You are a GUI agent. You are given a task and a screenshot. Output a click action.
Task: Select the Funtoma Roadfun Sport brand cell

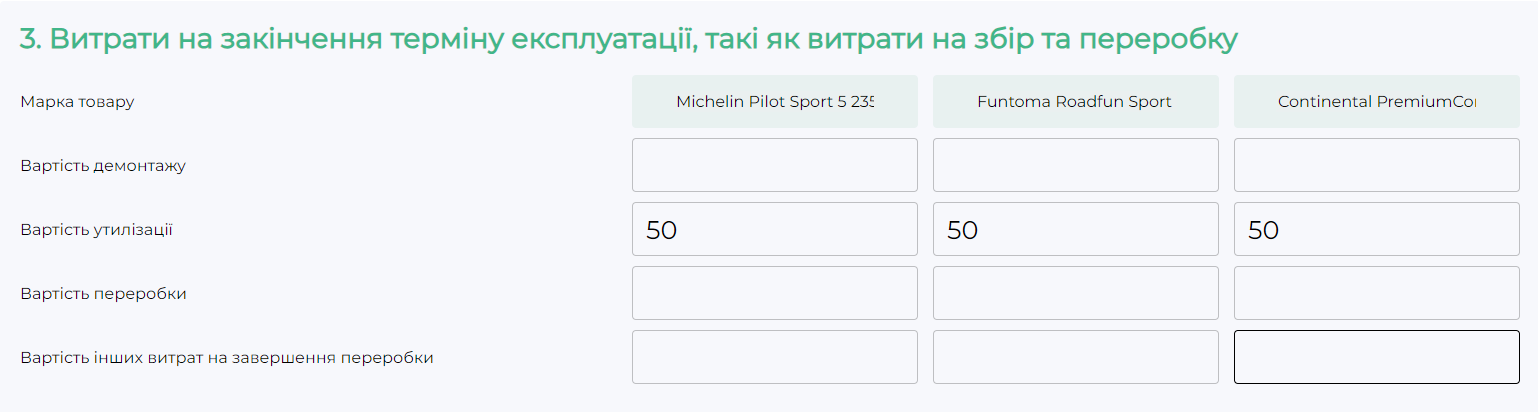pos(1075,101)
